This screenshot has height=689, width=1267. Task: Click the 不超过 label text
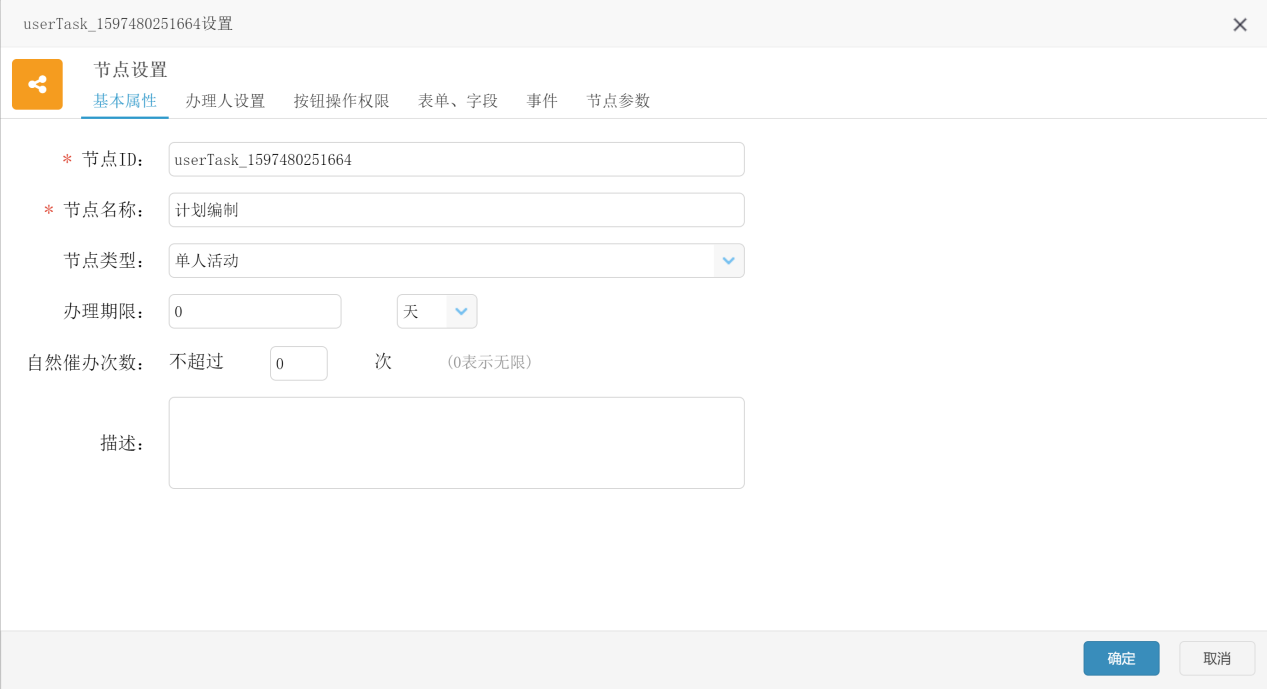pos(197,362)
